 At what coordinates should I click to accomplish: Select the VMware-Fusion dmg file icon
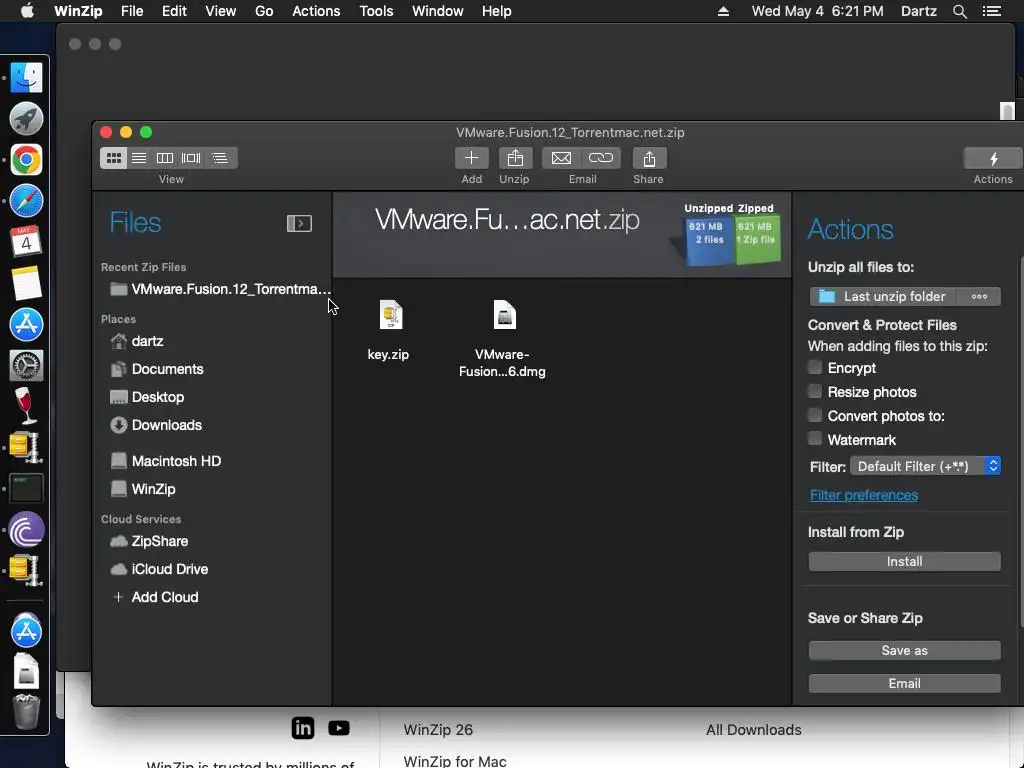(505, 315)
